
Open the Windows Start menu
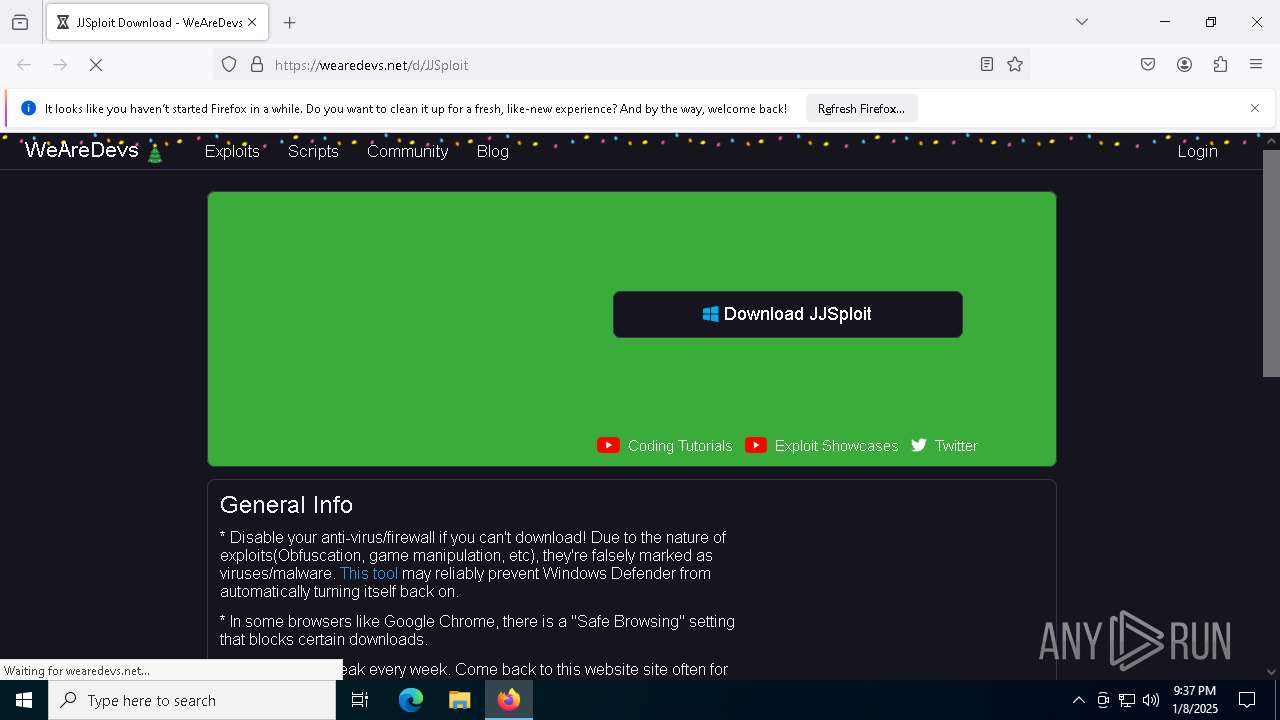(x=24, y=700)
